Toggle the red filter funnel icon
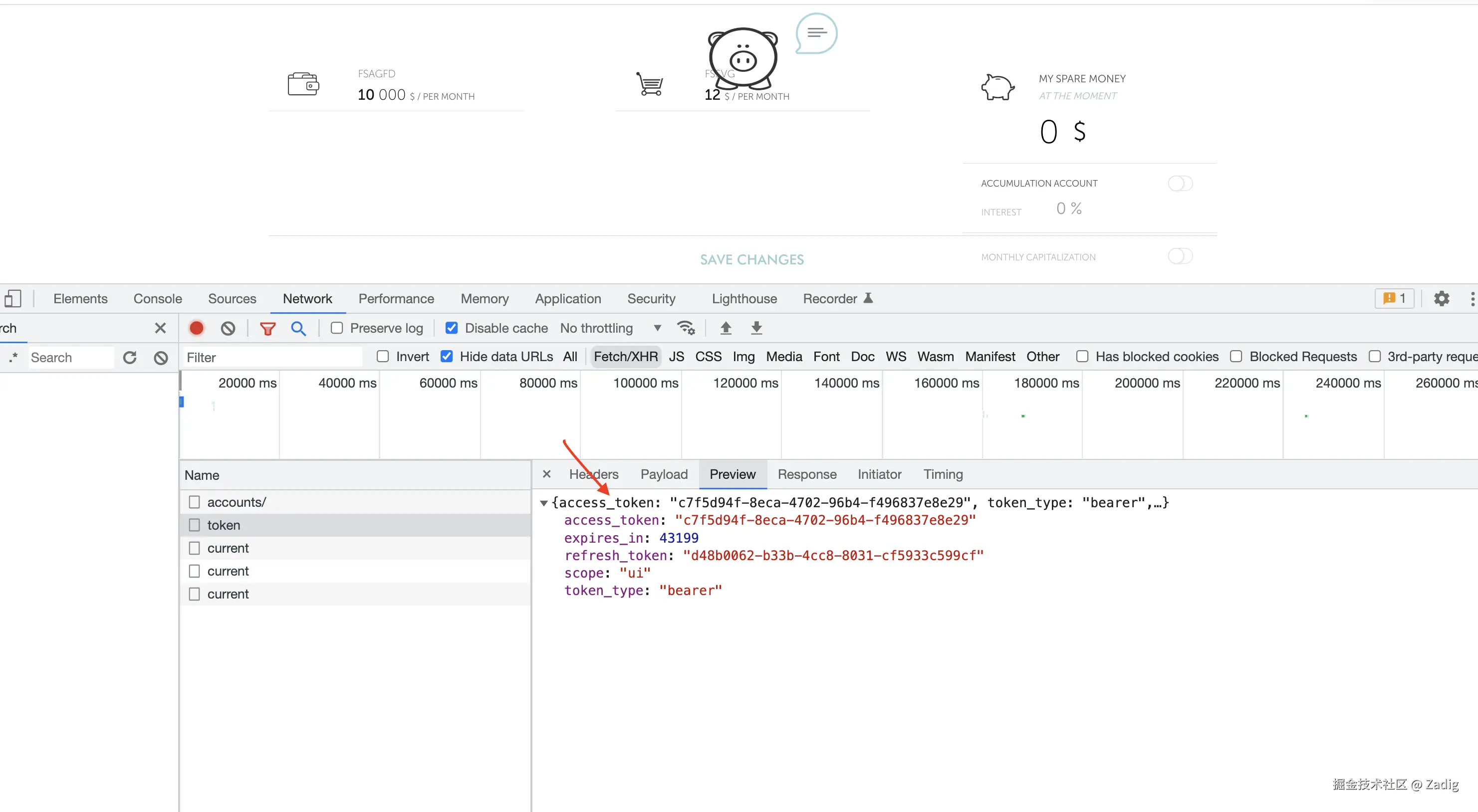 click(267, 328)
